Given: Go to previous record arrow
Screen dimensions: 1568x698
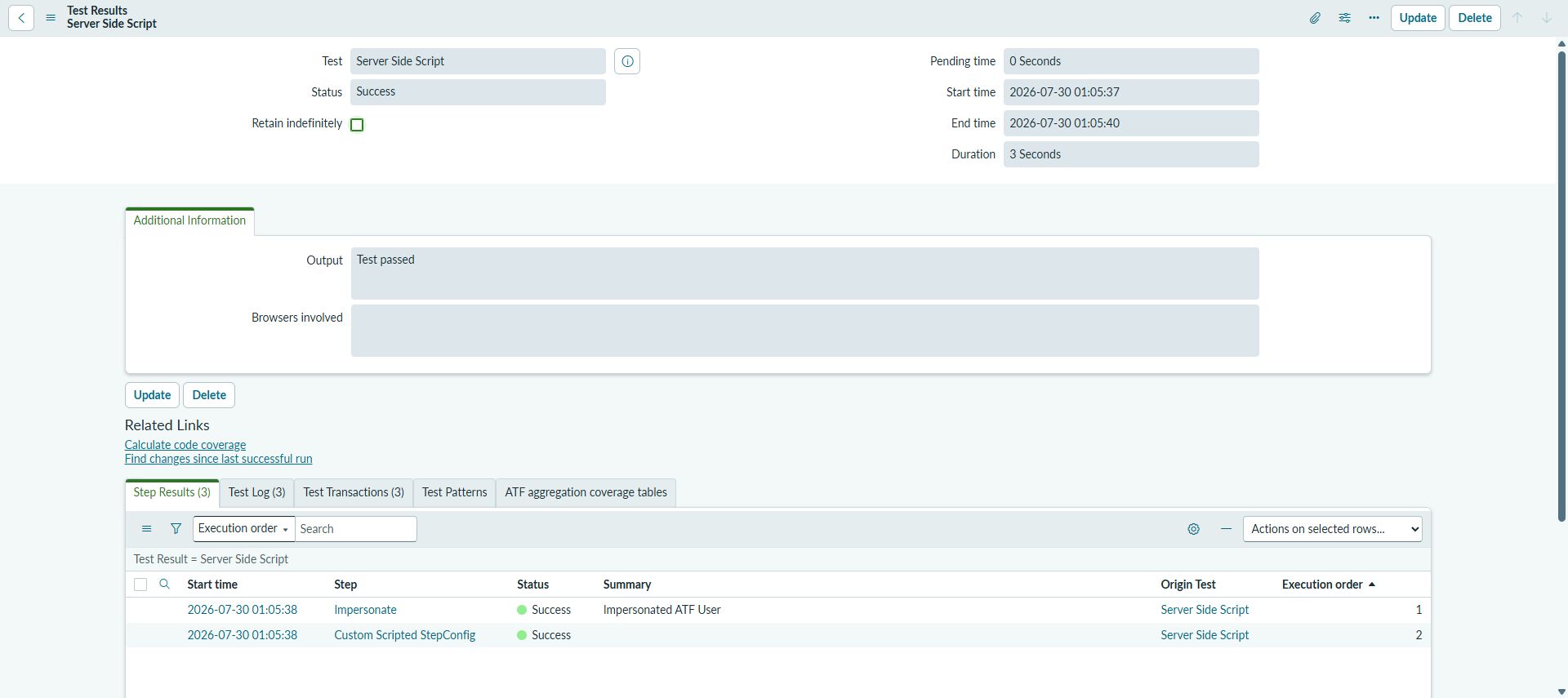Looking at the screenshot, I should (x=1517, y=18).
